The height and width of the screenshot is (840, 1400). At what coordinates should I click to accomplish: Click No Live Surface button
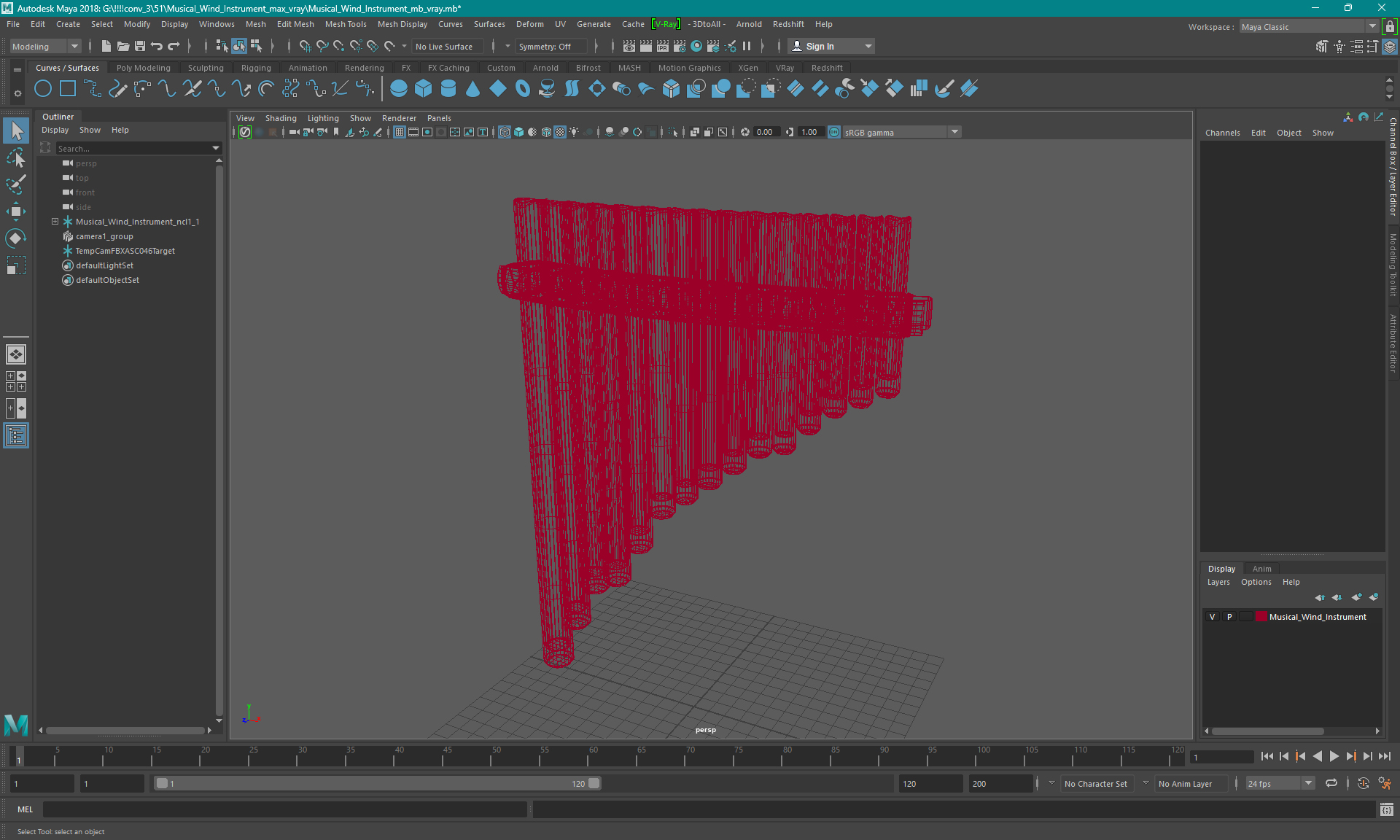(x=448, y=46)
